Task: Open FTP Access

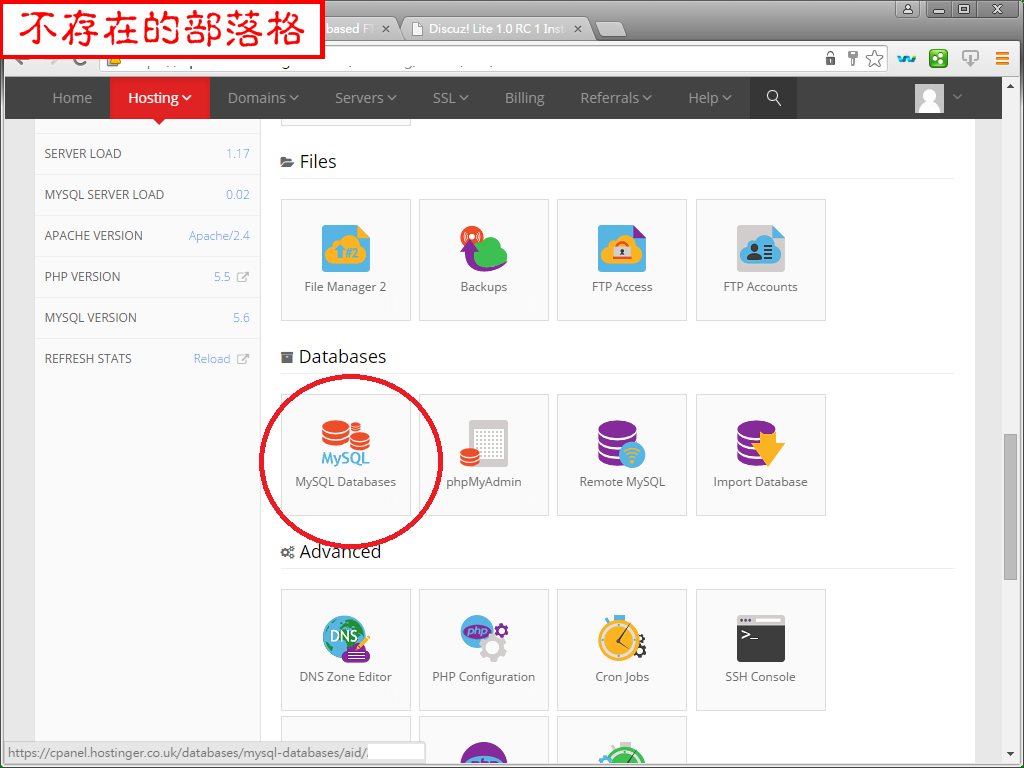Action: (x=622, y=260)
